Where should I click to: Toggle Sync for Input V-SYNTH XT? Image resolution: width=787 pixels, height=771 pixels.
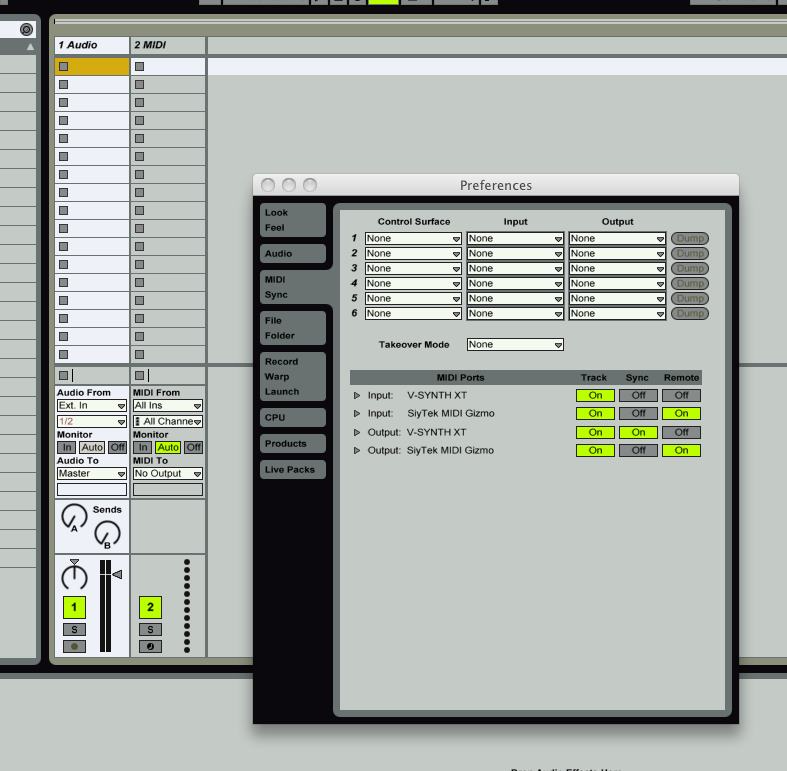tap(638, 396)
